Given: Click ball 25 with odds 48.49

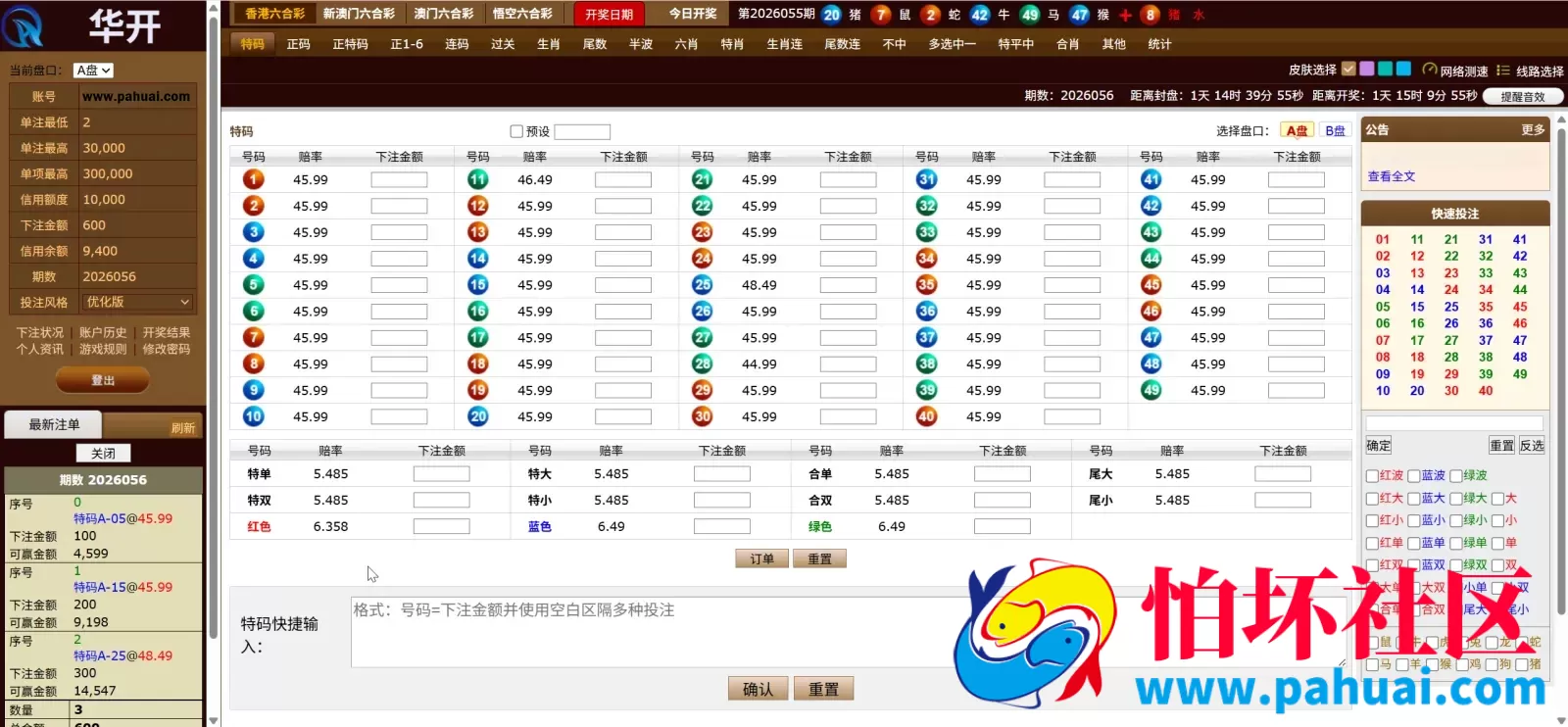Looking at the screenshot, I should click(x=702, y=285).
